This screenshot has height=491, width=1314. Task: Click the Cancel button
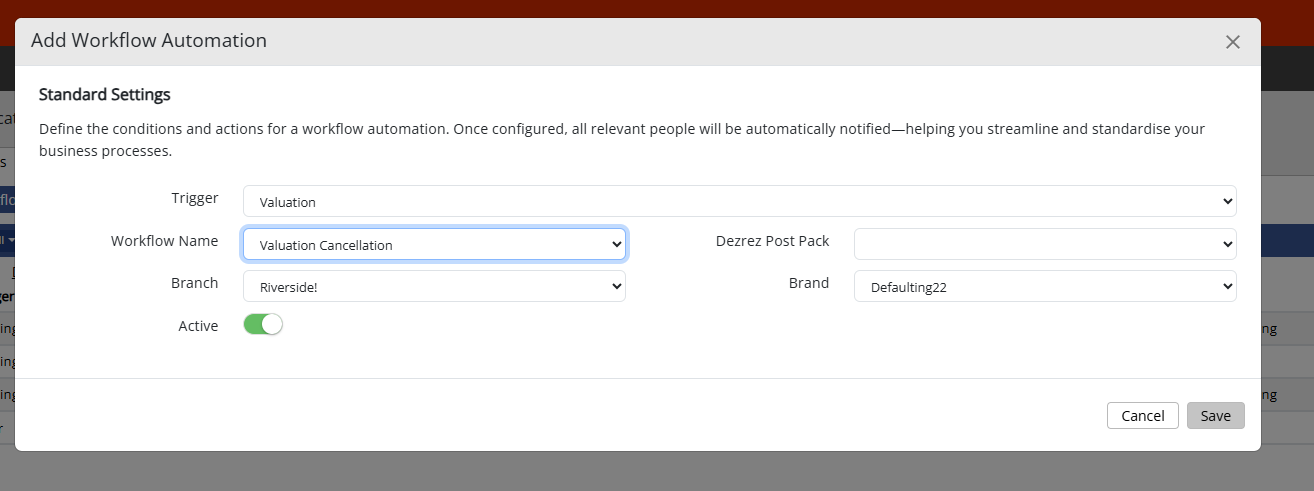(x=1143, y=416)
